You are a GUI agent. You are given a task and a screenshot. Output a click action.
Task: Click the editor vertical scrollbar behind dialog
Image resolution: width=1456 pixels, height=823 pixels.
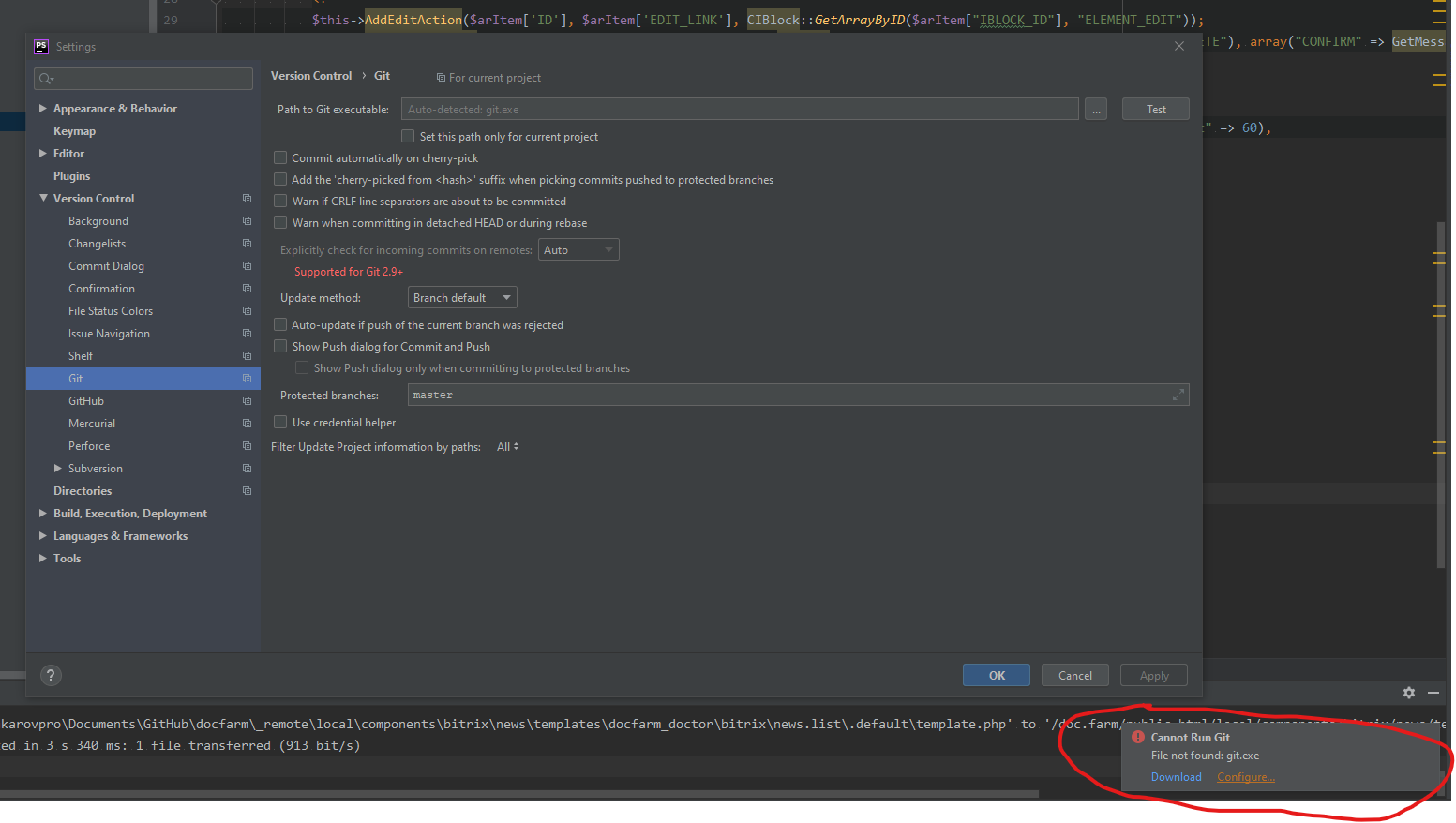(x=1441, y=394)
